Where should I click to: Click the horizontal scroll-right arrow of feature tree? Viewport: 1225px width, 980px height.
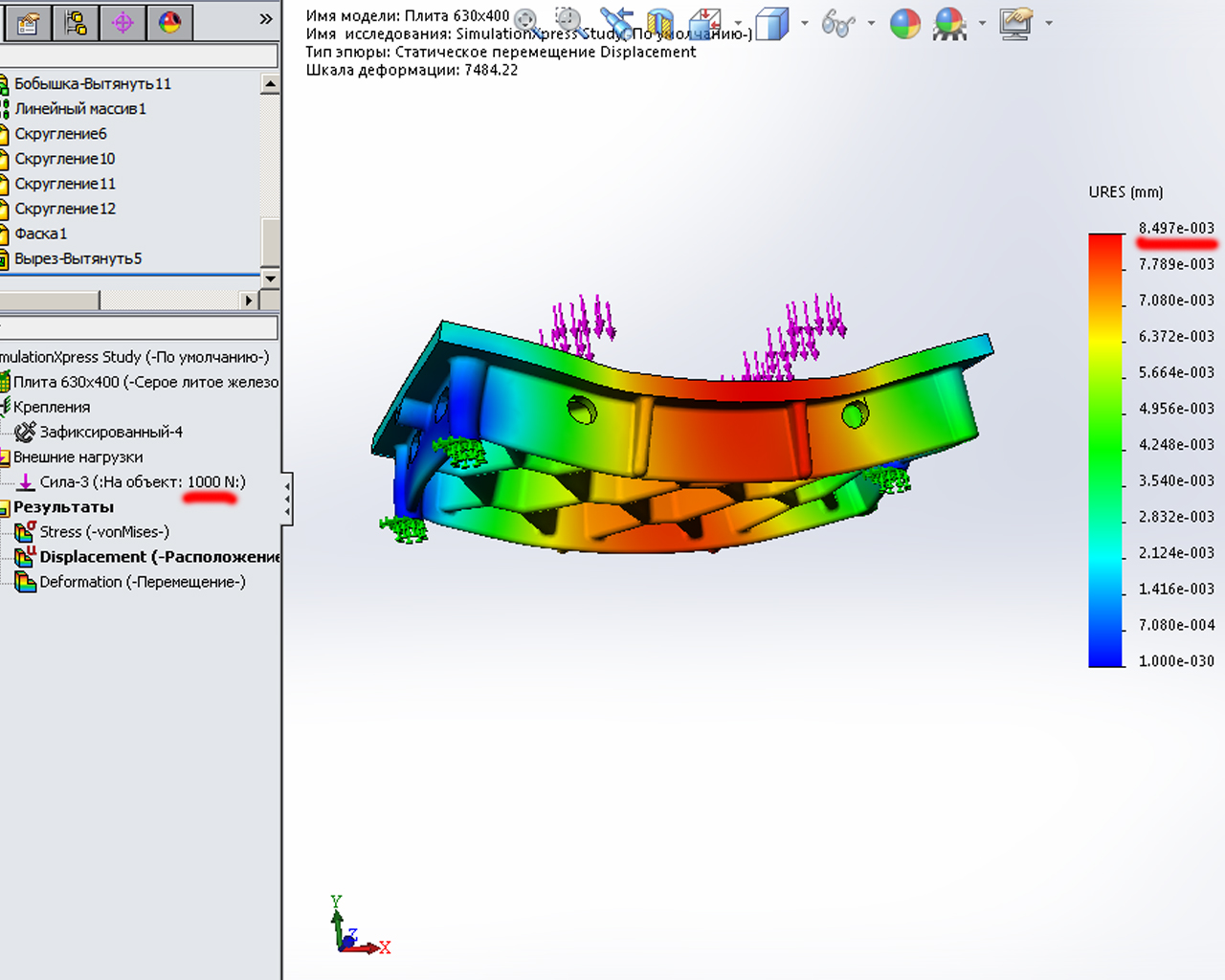pyautogui.click(x=249, y=301)
